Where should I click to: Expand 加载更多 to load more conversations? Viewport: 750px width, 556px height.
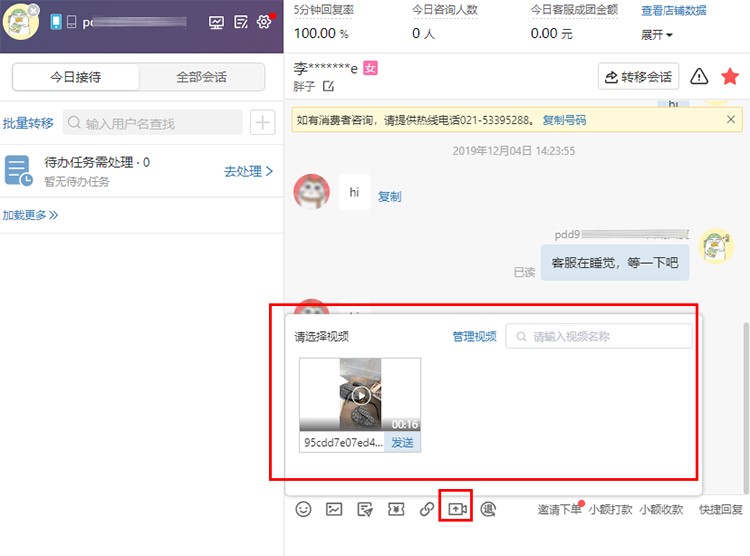click(30, 215)
